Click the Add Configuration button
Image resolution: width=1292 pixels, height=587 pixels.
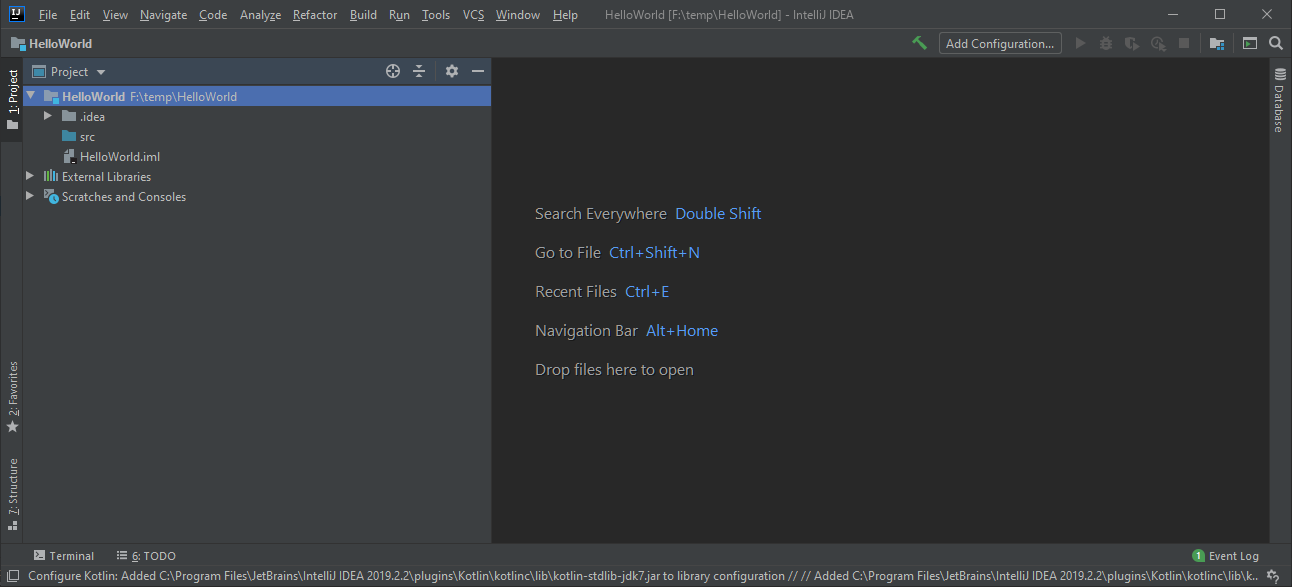[x=1000, y=43]
